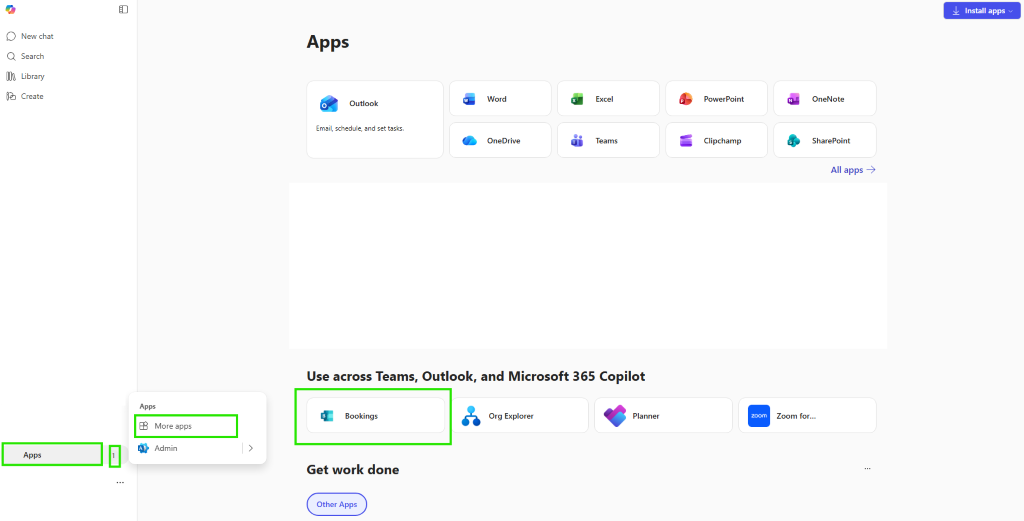Click the More apps grid icon
The image size is (1024, 521).
pyautogui.click(x=144, y=426)
